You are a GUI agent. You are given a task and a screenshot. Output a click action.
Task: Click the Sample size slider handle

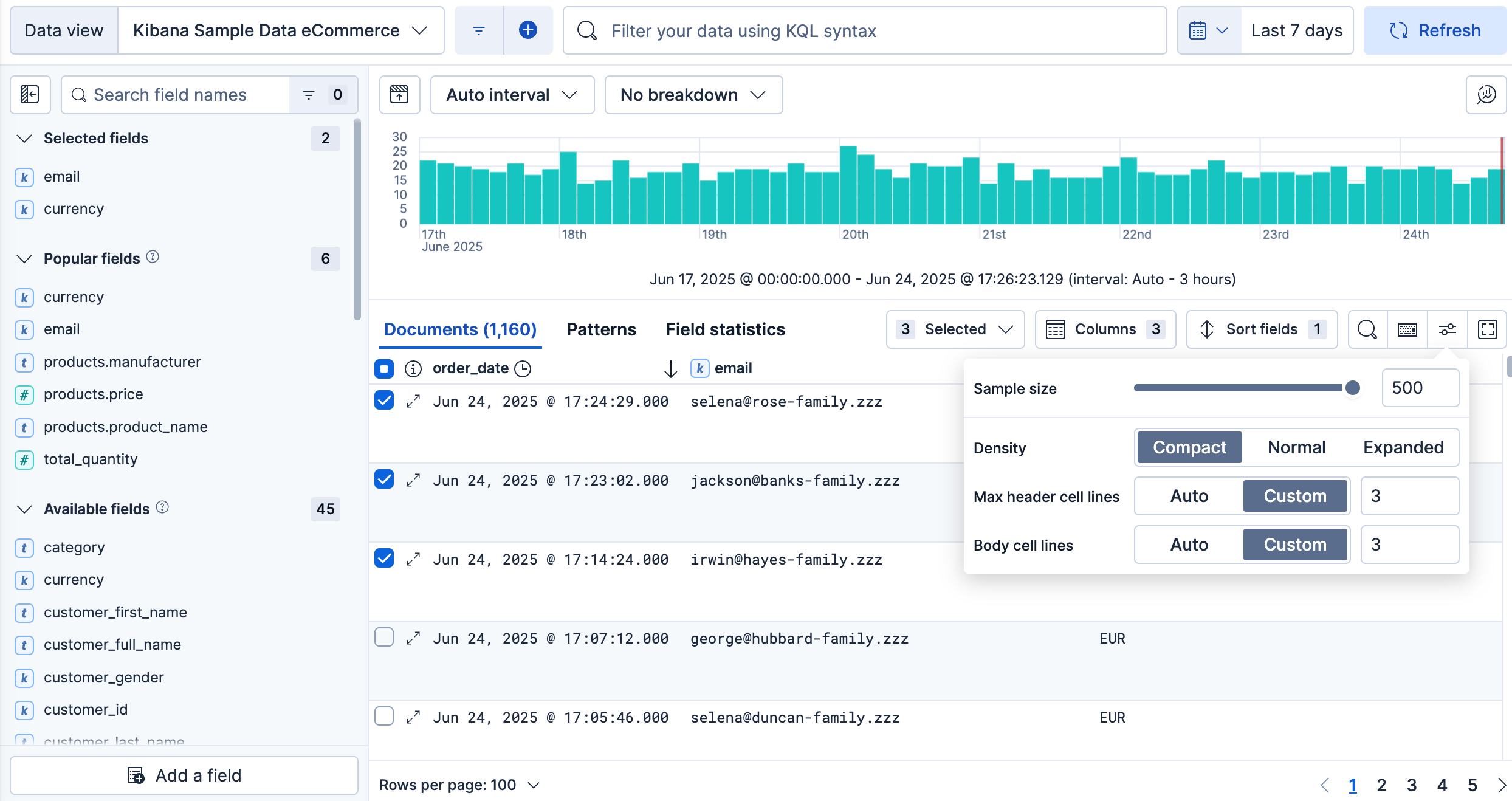(1352, 388)
